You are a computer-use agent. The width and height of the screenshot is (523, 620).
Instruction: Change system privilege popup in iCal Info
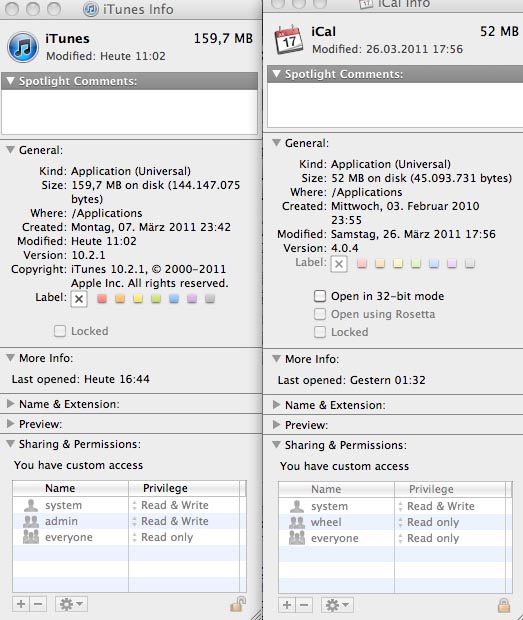click(x=436, y=506)
